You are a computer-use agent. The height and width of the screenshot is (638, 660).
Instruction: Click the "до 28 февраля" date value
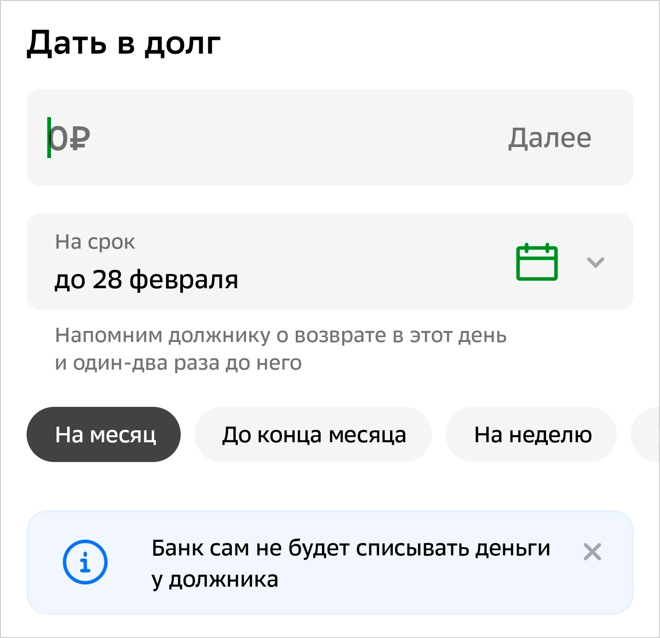[x=146, y=279]
